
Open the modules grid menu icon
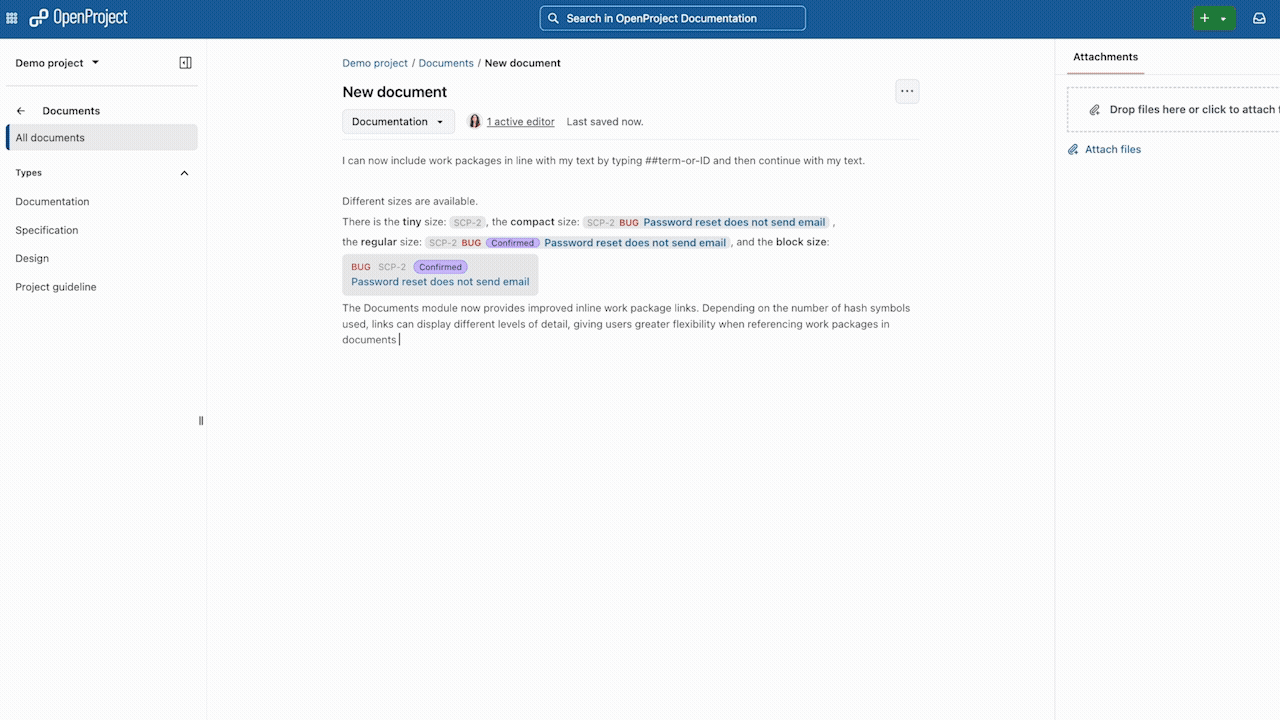12,18
